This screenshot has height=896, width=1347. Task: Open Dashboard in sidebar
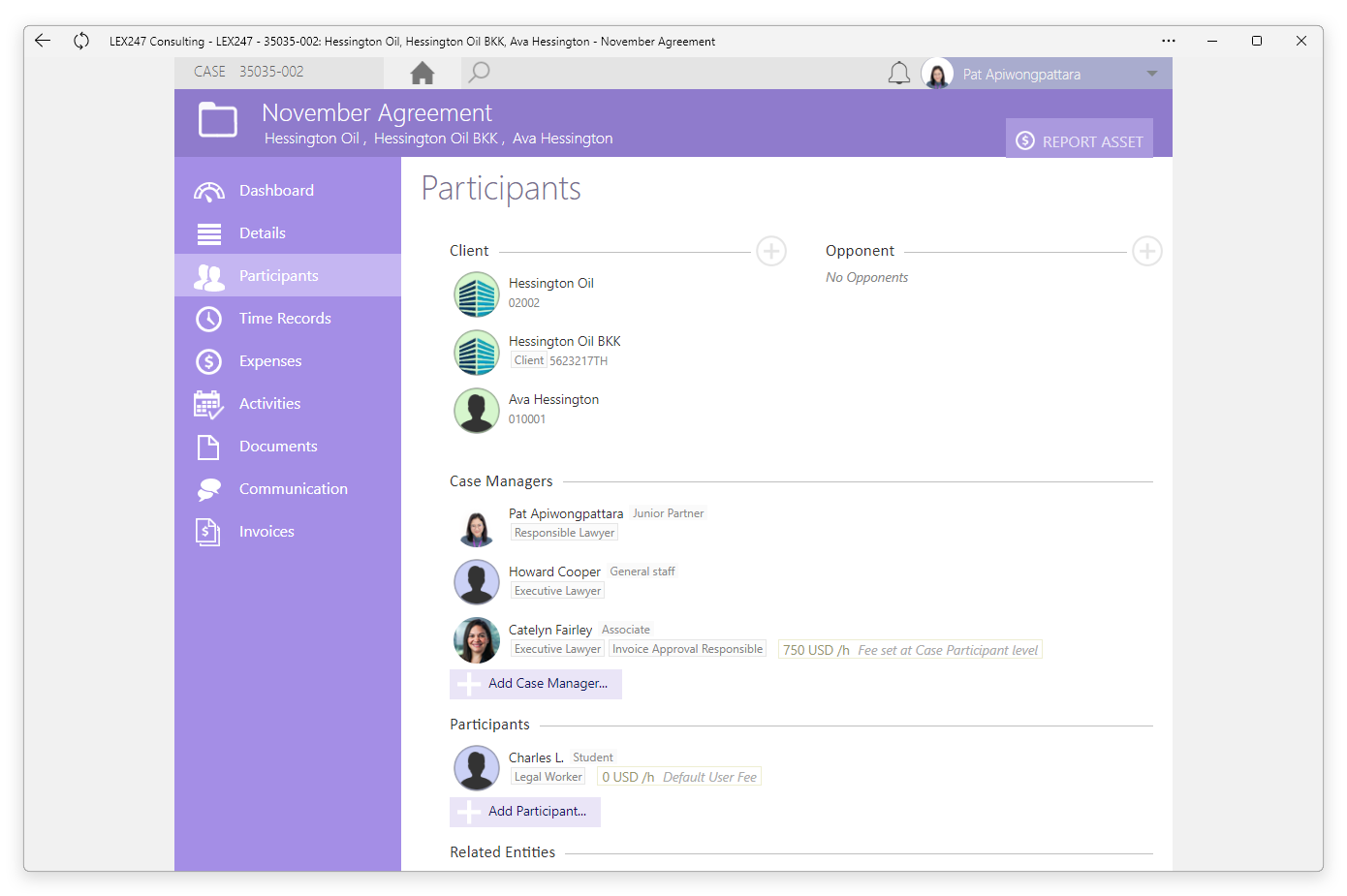click(288, 191)
